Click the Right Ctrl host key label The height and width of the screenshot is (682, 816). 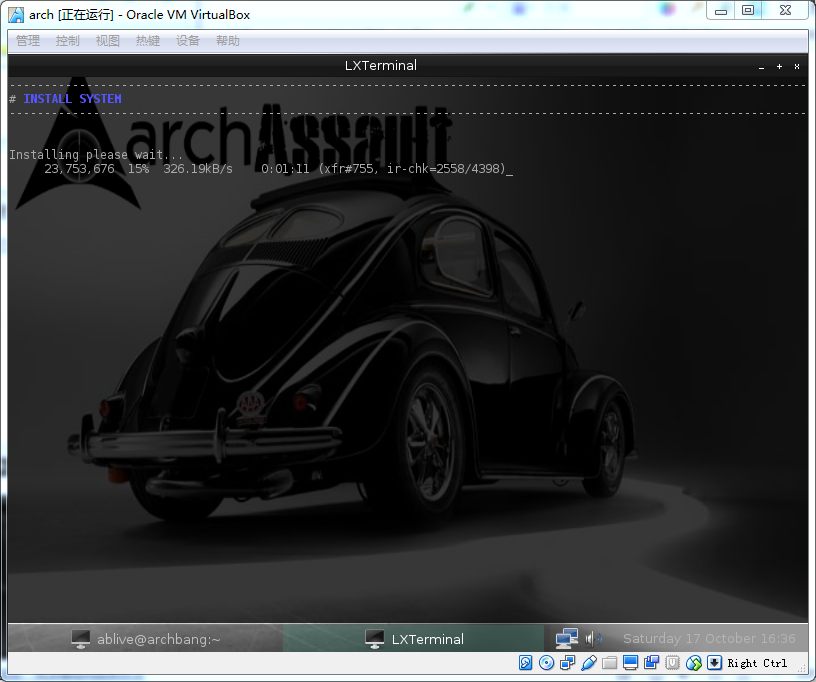[757, 663]
